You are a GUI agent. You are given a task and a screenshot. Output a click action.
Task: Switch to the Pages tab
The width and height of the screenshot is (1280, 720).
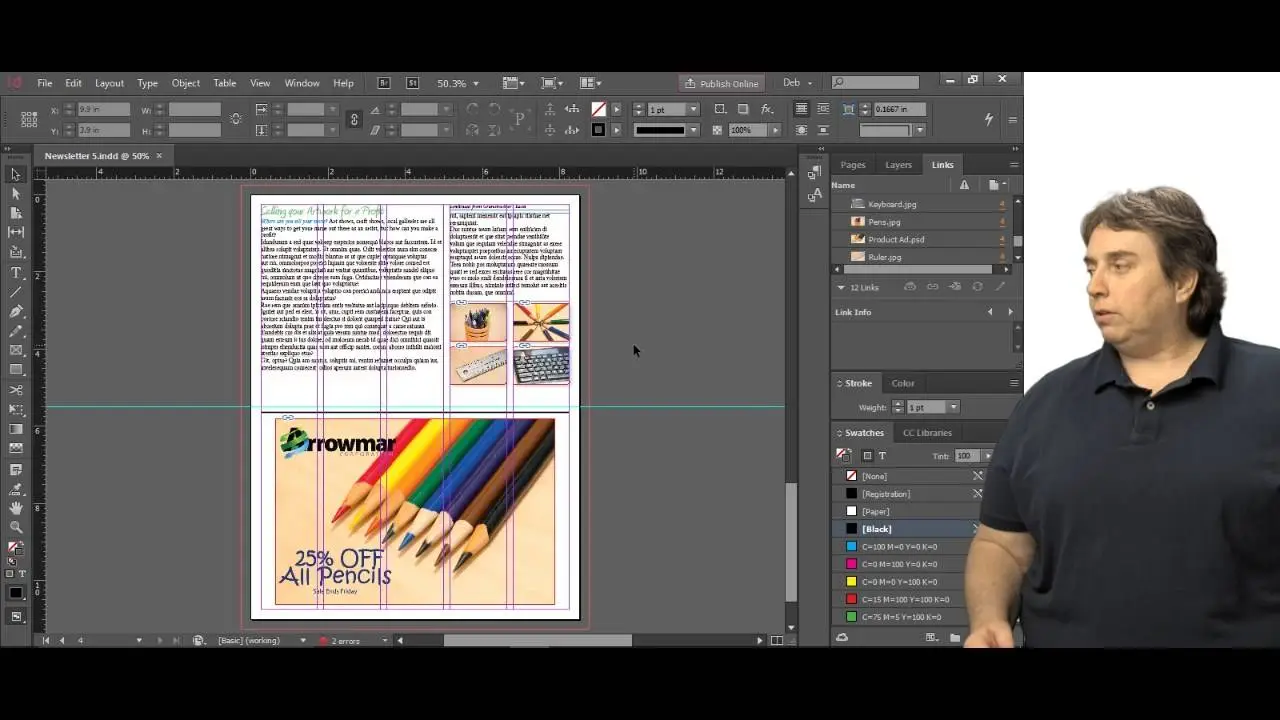[853, 165]
